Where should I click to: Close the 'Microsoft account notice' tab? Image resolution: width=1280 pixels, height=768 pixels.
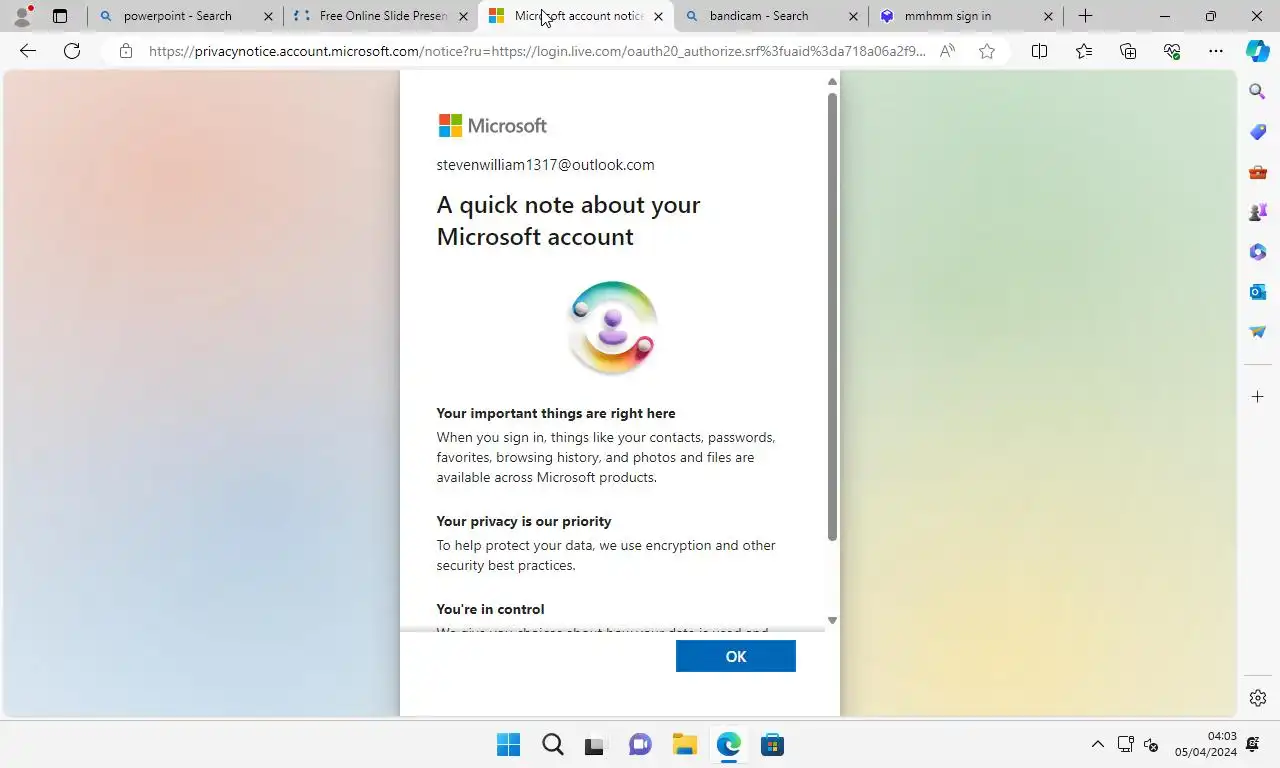point(658,16)
